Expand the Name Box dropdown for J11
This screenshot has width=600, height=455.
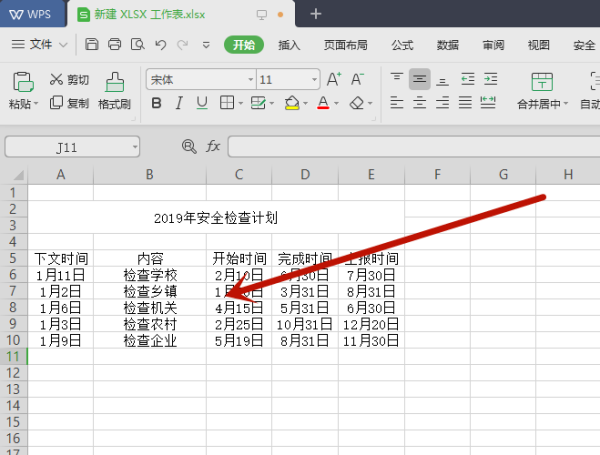click(135, 147)
